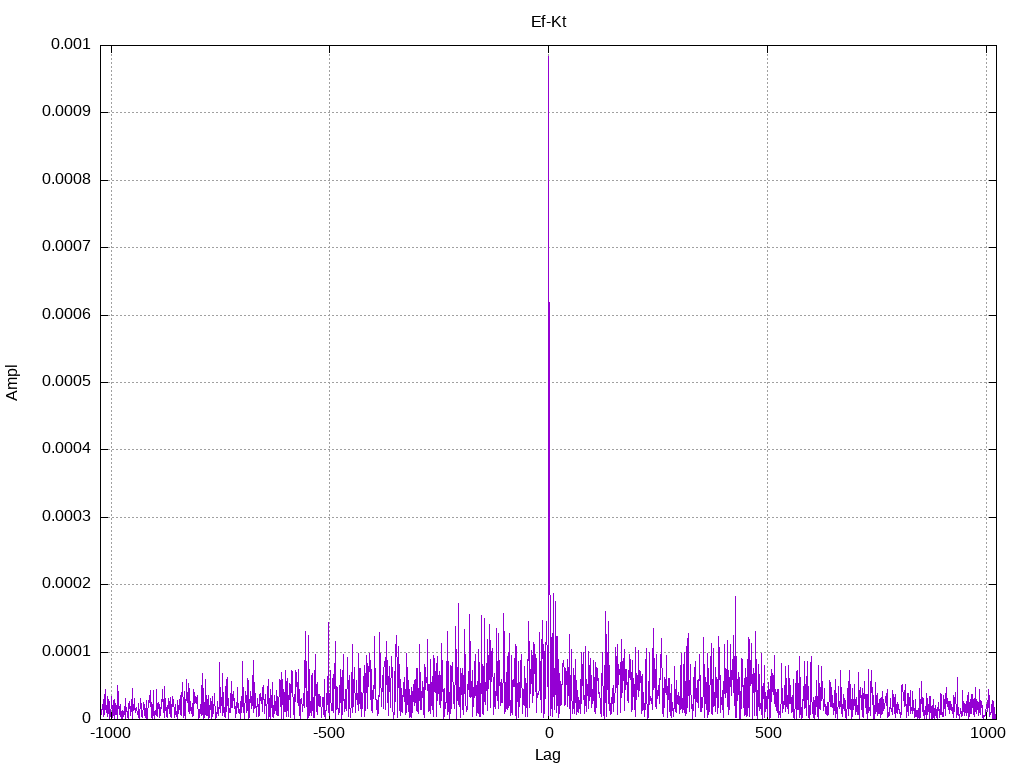Select the 500 x-axis tick label
1024x768 pixels.
(x=767, y=733)
